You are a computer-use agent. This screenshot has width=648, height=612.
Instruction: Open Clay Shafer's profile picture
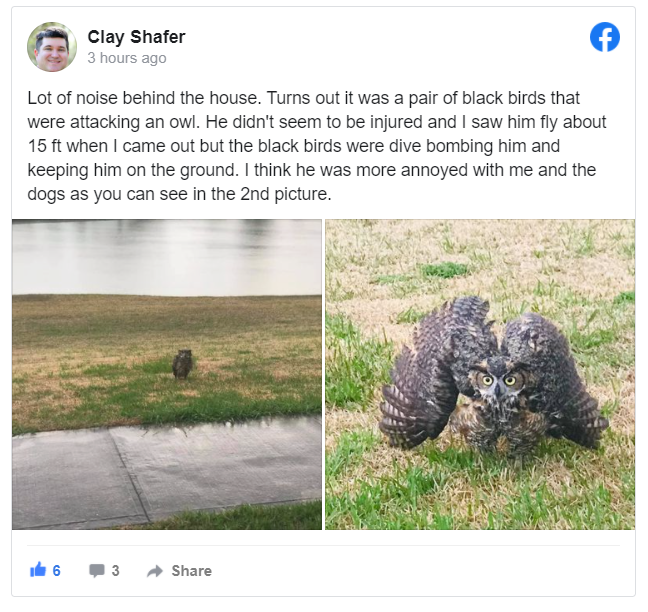pyautogui.click(x=52, y=47)
